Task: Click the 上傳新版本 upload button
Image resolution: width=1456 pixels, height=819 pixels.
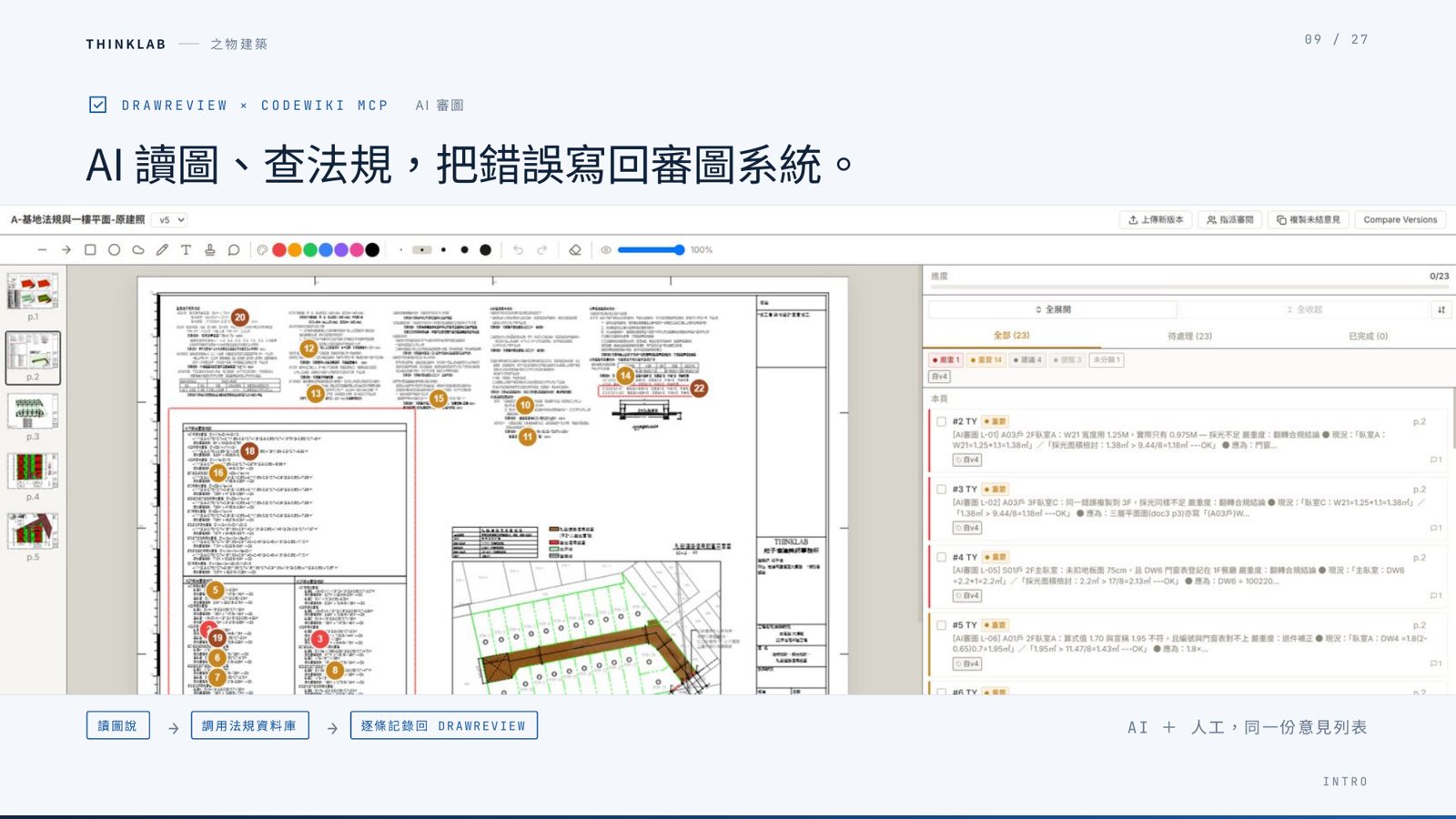Action: [1156, 219]
